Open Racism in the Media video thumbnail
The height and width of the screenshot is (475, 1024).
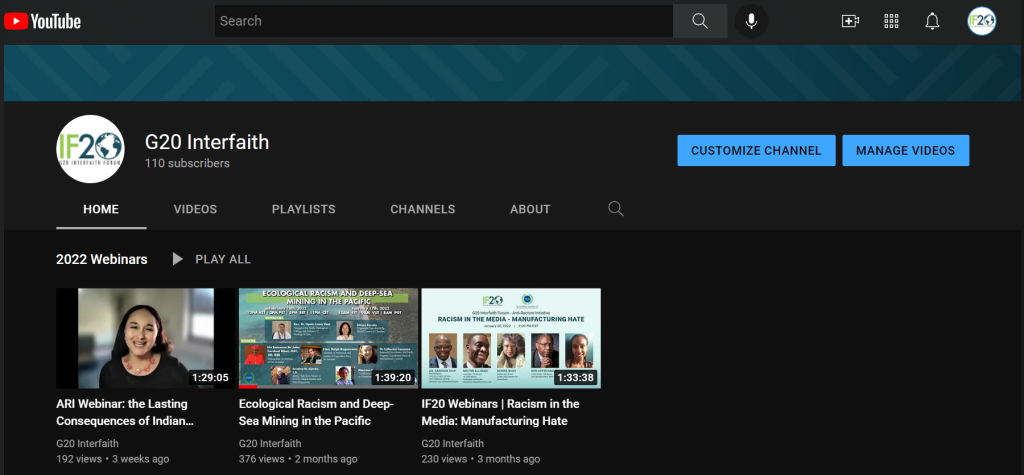click(511, 338)
